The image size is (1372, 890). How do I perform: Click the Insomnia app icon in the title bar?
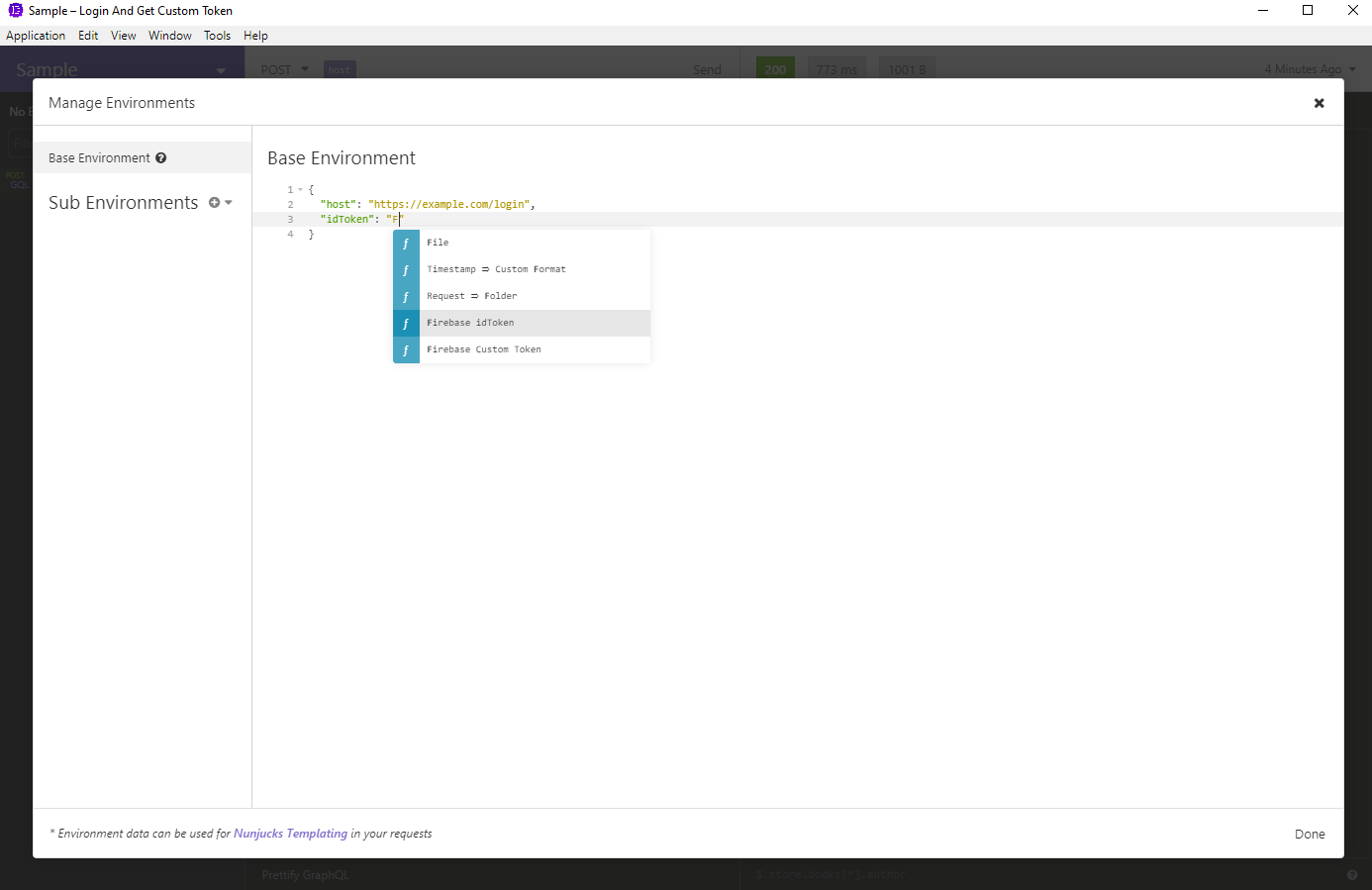click(15, 11)
